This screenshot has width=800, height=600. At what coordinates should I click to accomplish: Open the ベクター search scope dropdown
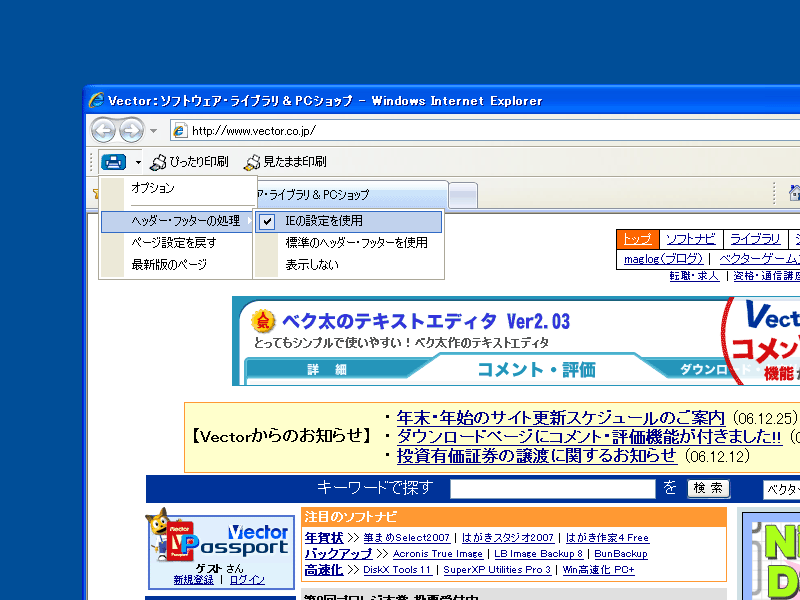(782, 489)
